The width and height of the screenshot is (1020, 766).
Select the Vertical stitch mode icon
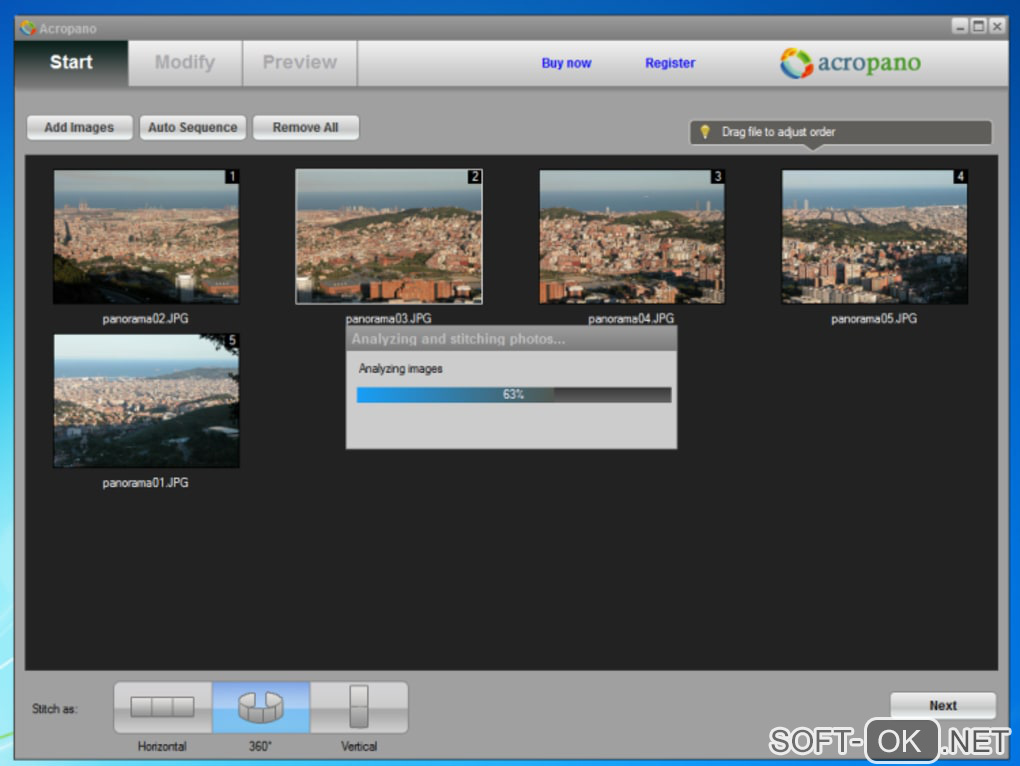tap(359, 707)
